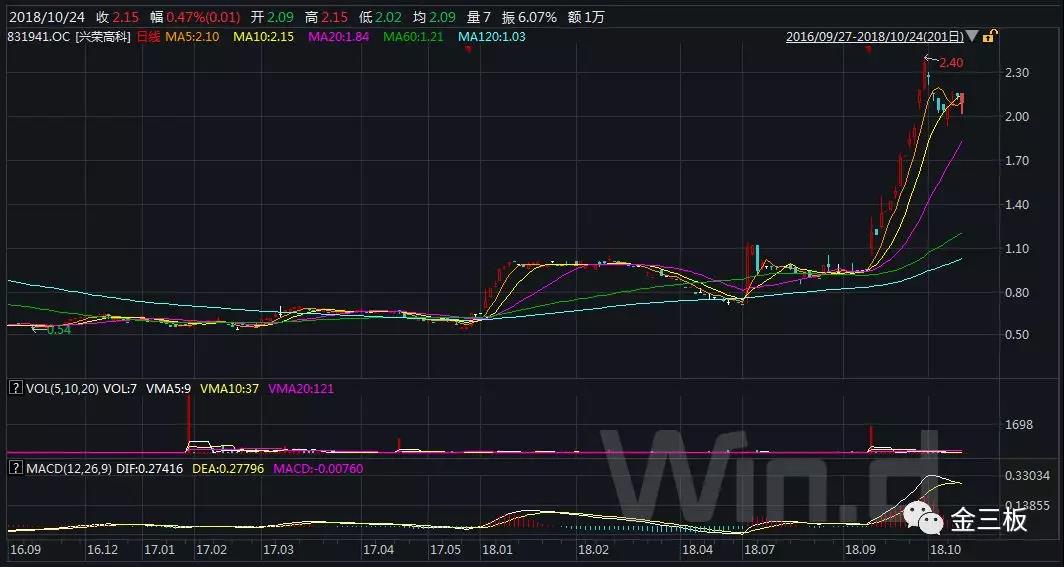Toggle the MA5 moving average line
Image resolution: width=1064 pixels, height=567 pixels.
click(x=193, y=37)
